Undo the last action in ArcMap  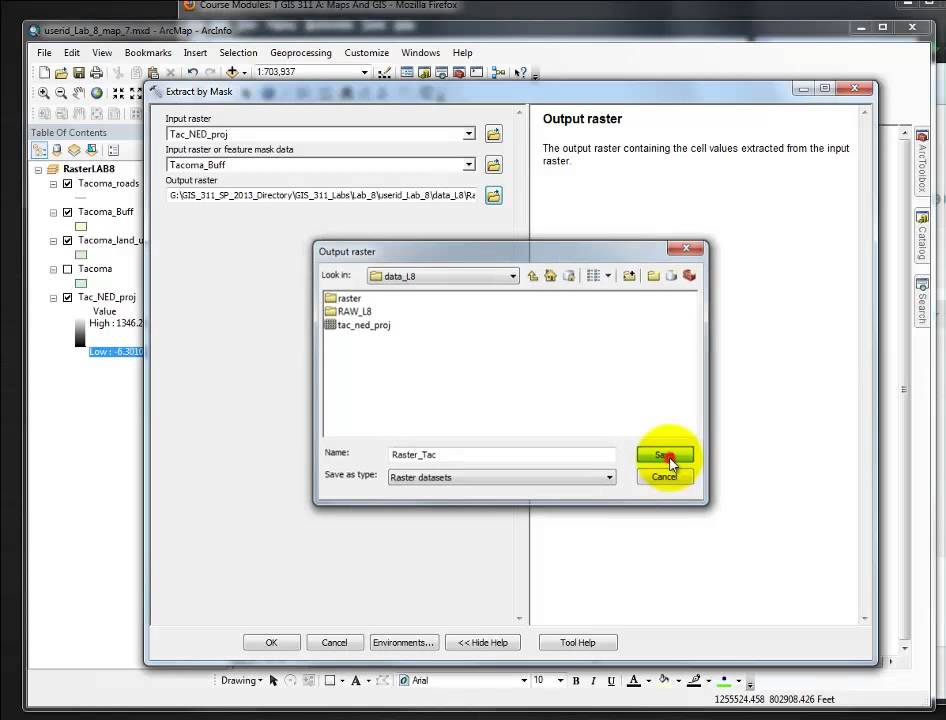[x=192, y=72]
